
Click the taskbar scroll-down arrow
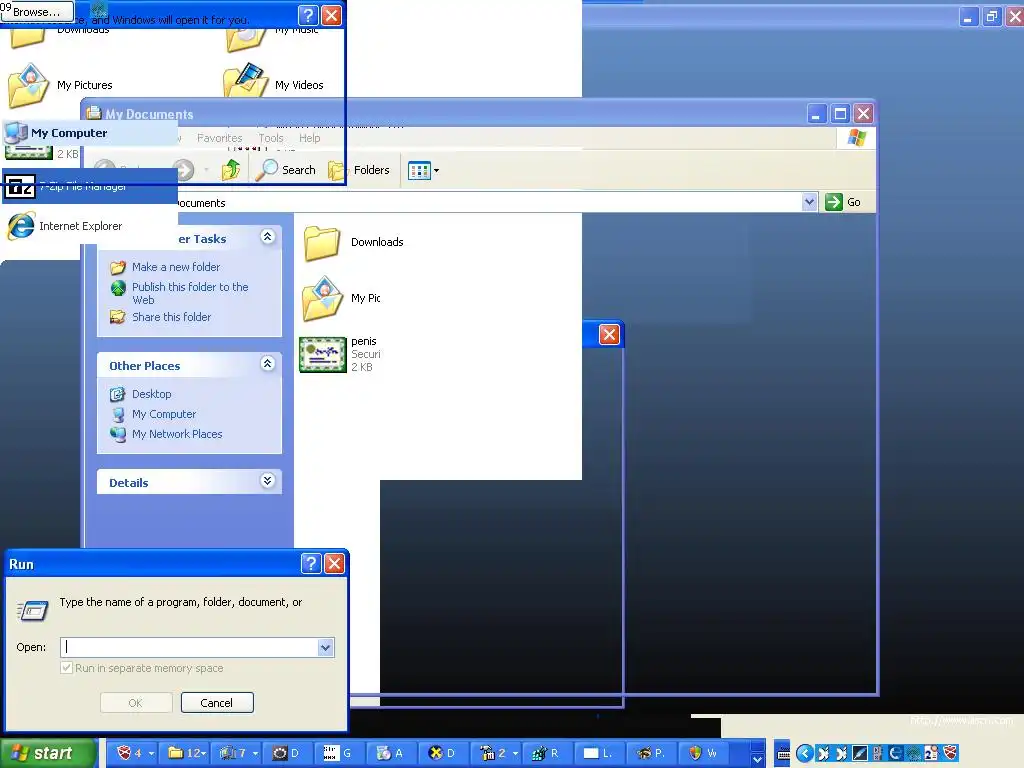757,759
